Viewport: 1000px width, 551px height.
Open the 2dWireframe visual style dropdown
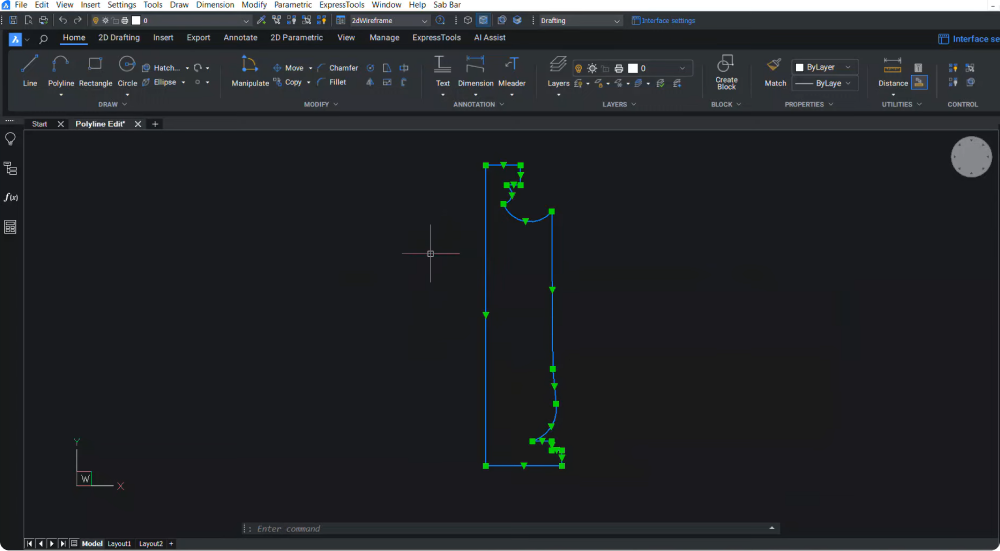point(390,20)
